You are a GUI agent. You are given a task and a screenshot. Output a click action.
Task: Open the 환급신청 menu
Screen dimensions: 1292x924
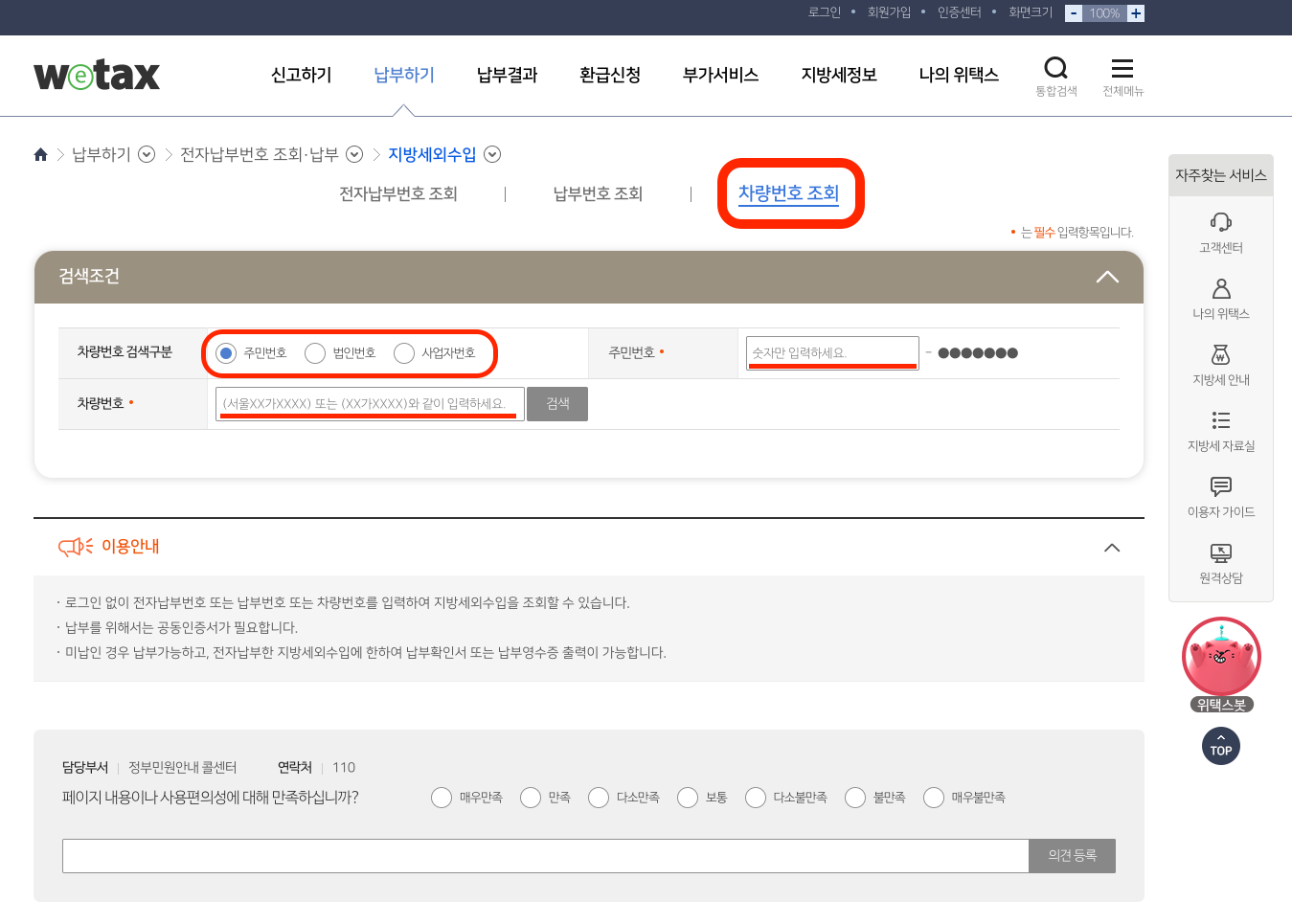point(608,75)
